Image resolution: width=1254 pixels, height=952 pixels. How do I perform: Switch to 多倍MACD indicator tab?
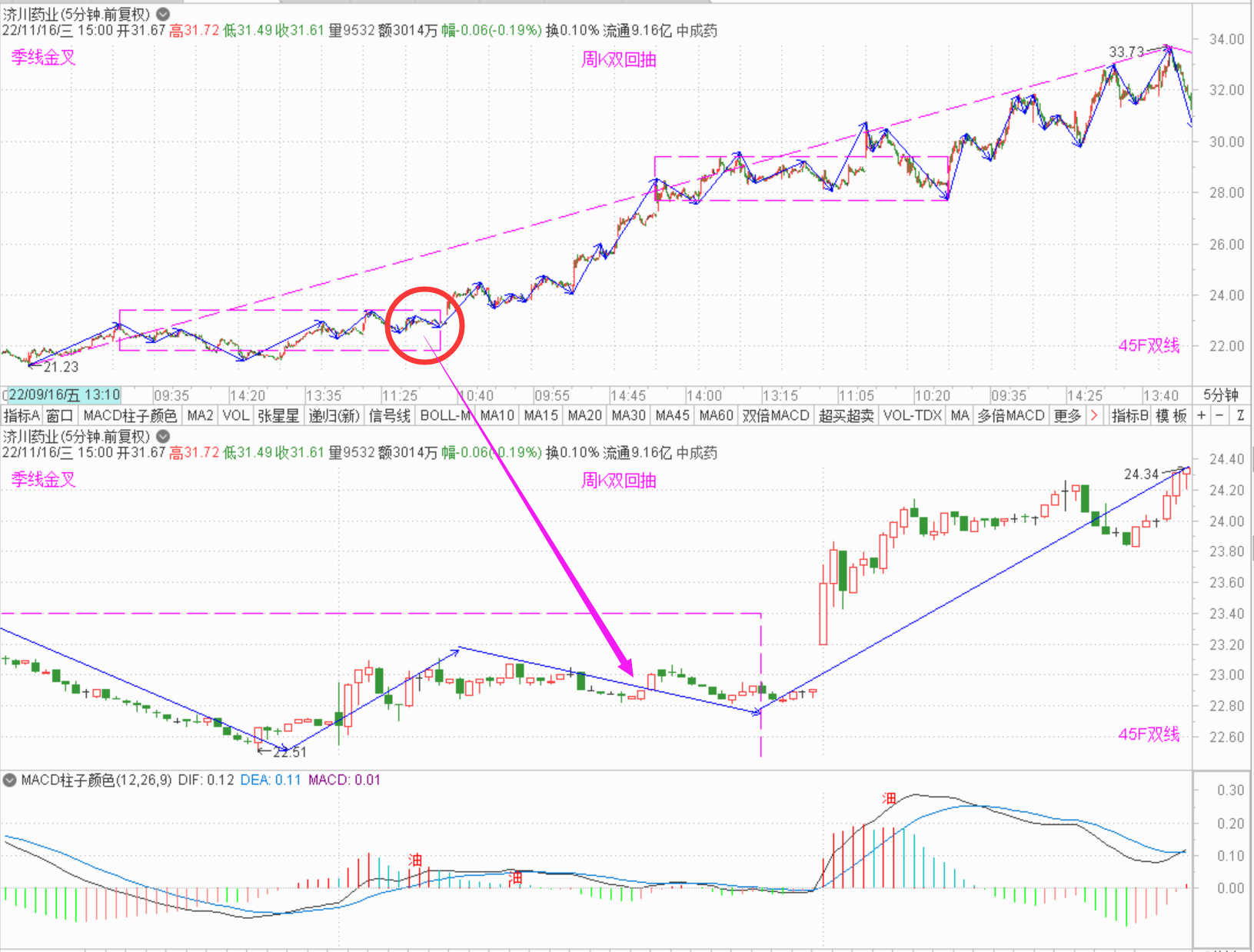1010,416
